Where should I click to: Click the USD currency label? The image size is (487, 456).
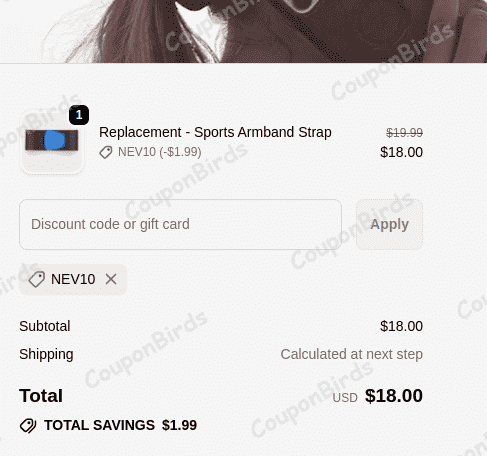pyautogui.click(x=345, y=398)
